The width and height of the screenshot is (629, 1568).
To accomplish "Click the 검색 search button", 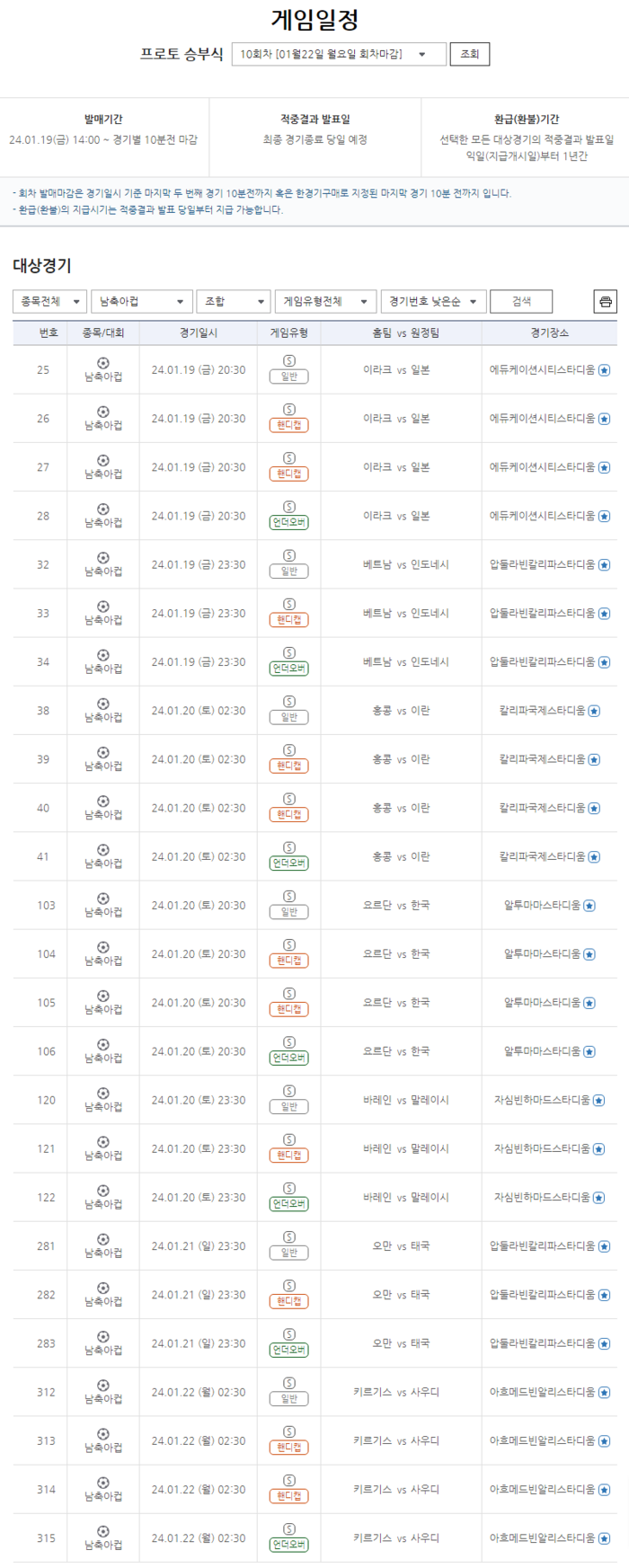I will click(521, 302).
